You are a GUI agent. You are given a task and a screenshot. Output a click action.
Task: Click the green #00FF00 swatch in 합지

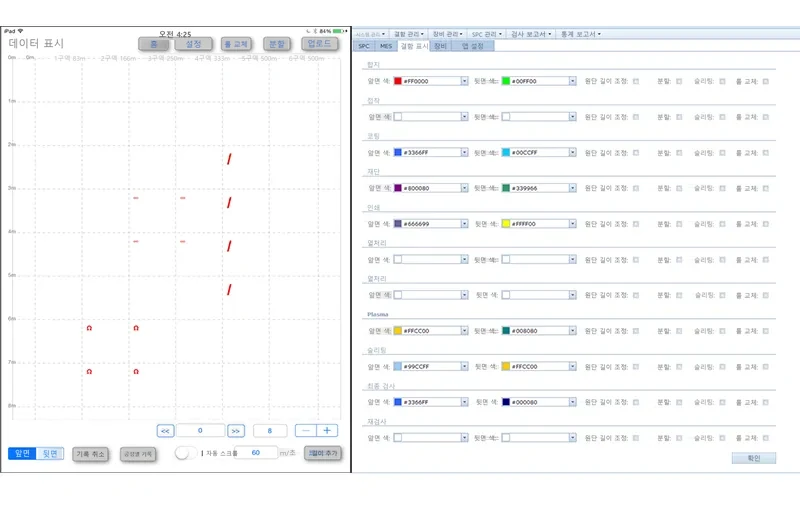click(x=506, y=81)
